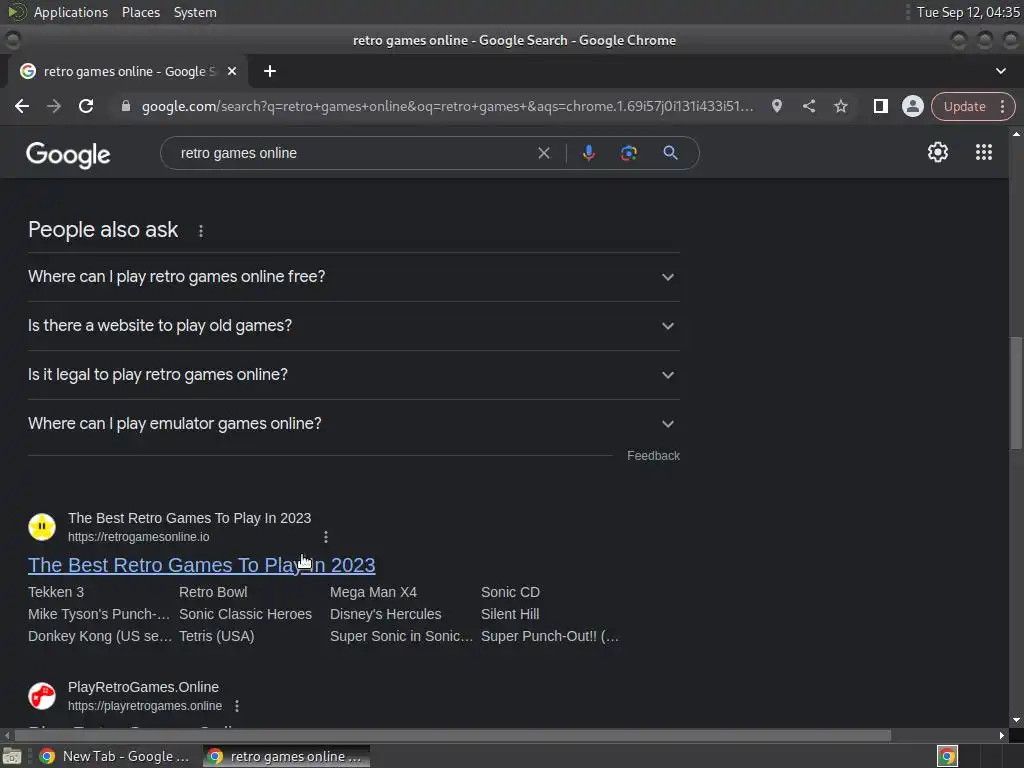Open the Mike Tyson's Punch-… sitelink

[x=99, y=615]
